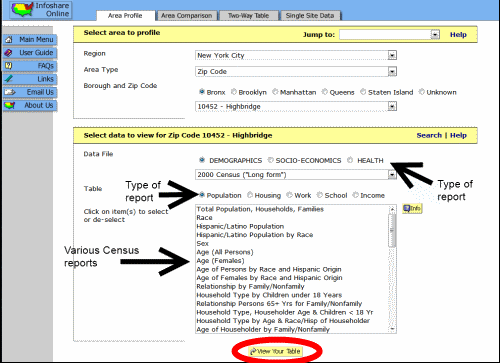Choose the HEALTH data file option
The height and width of the screenshot is (363, 500).
click(x=350, y=160)
